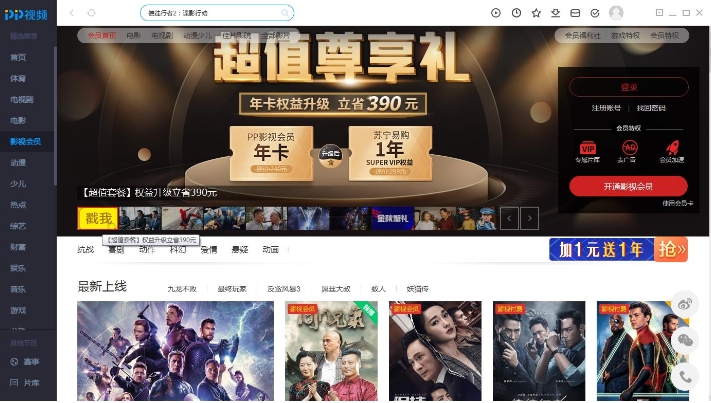Click the red-outlined 登录 button
The width and height of the screenshot is (711, 403).
(x=629, y=87)
